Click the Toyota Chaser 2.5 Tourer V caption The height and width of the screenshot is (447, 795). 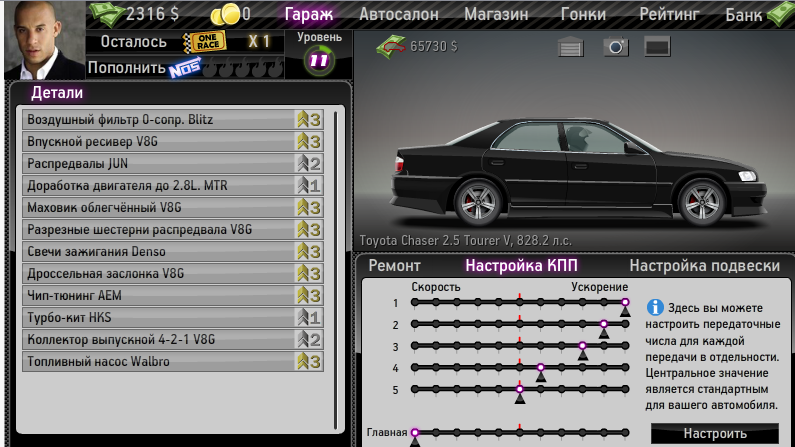[465, 240]
